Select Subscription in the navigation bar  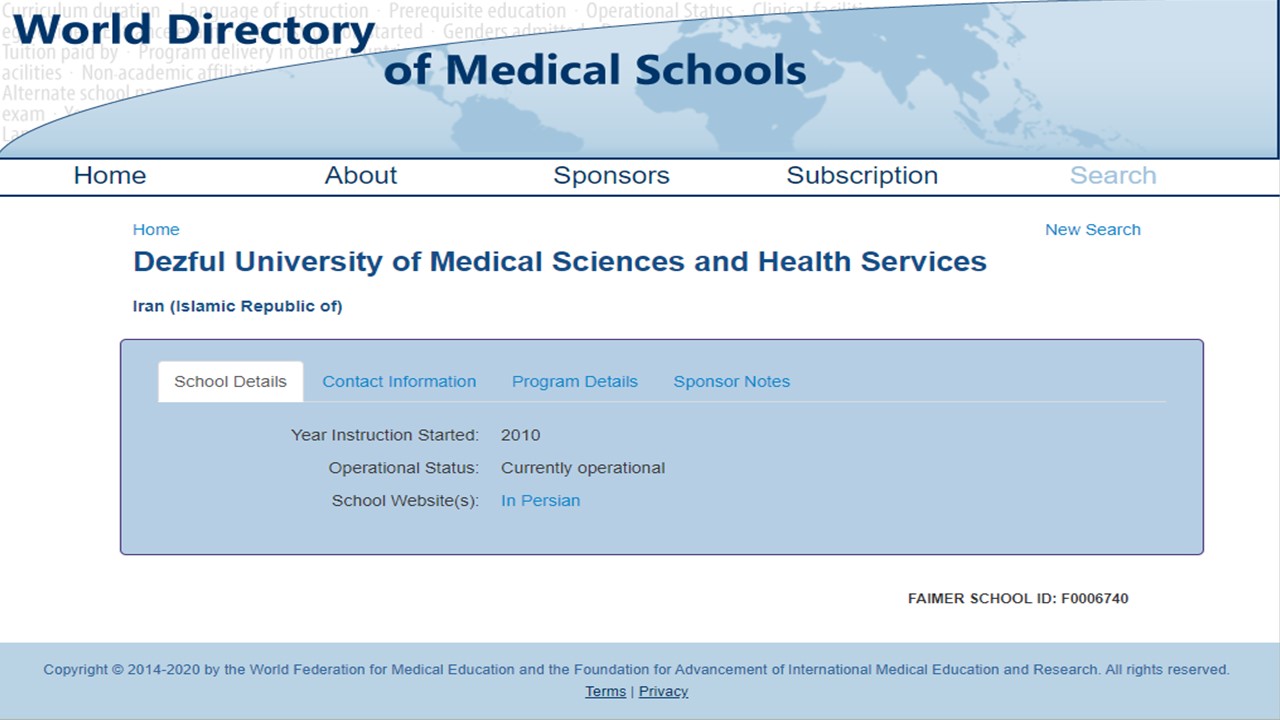click(862, 176)
